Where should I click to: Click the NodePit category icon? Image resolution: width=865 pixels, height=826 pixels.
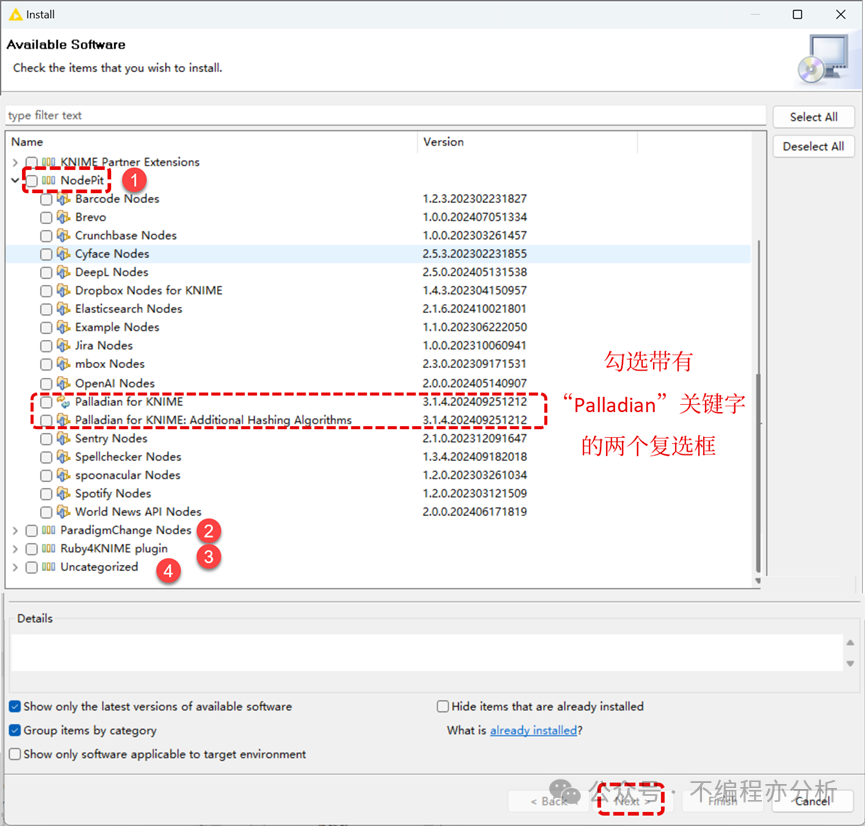[49, 180]
